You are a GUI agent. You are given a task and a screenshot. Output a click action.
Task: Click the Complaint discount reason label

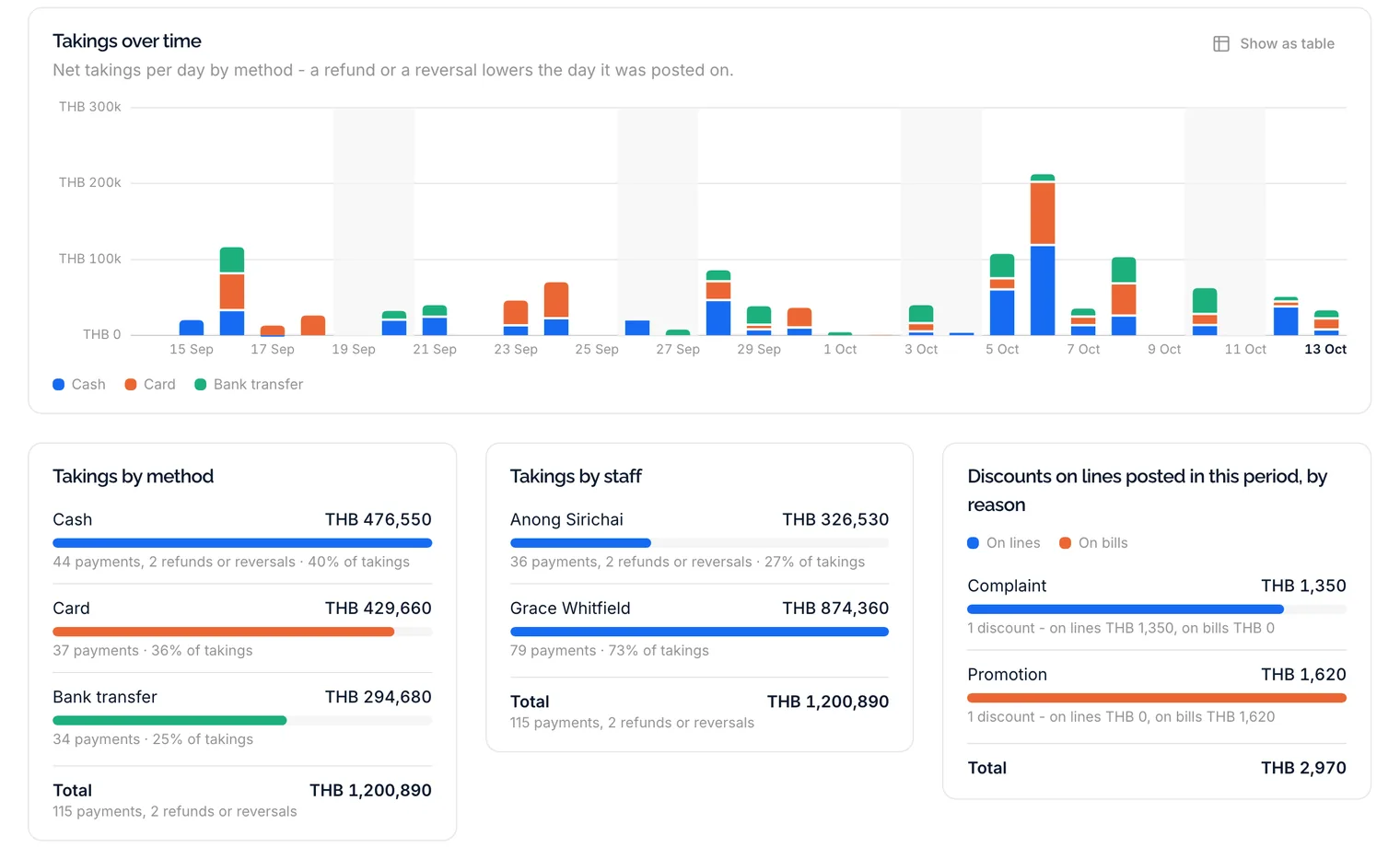(1007, 586)
